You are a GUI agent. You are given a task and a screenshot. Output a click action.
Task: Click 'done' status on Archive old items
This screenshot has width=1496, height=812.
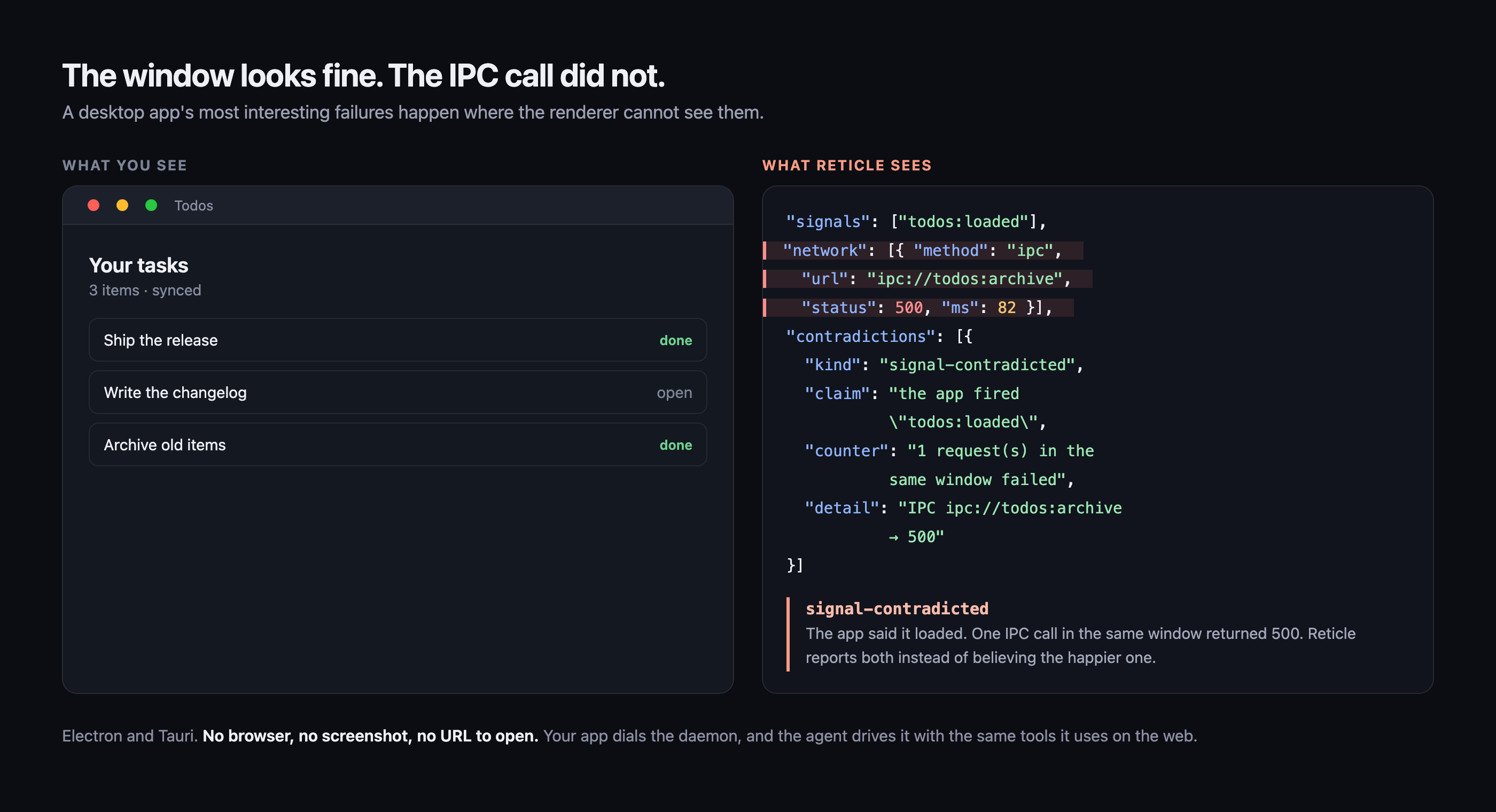675,445
